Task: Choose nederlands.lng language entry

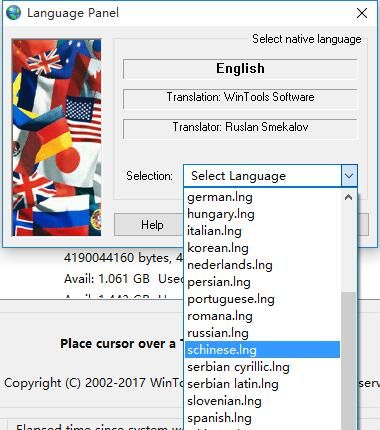Action: 262,265
